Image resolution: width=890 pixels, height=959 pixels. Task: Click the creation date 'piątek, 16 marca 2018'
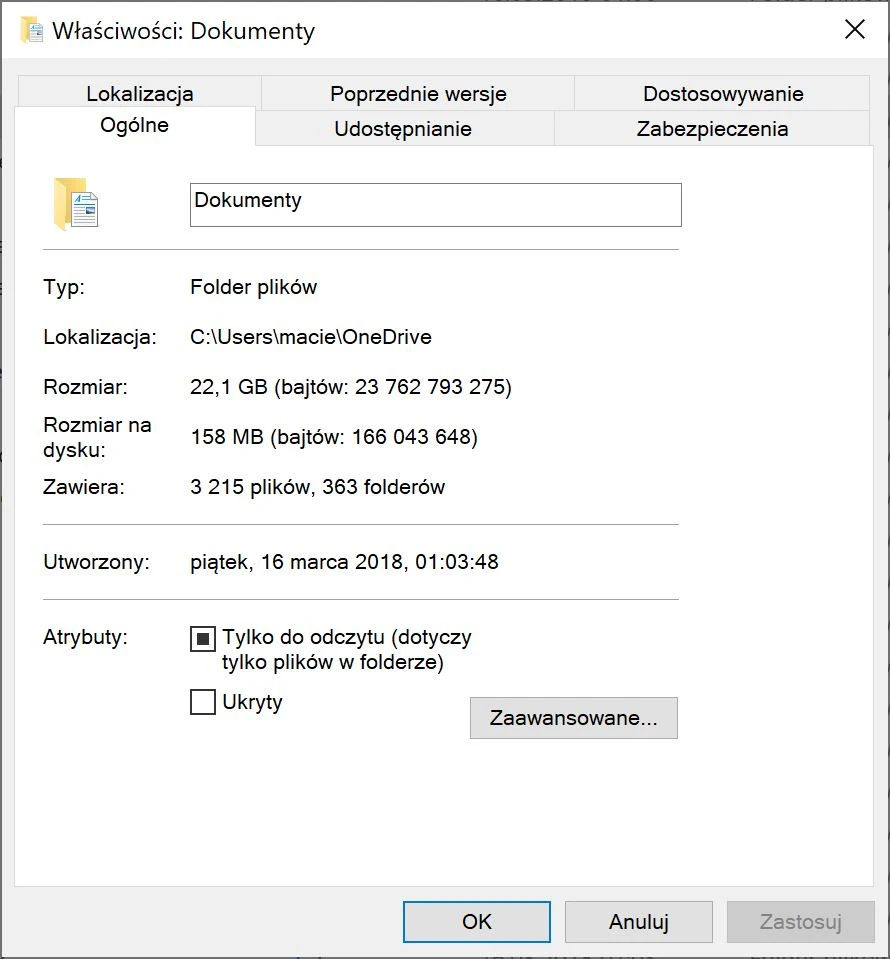tap(297, 562)
